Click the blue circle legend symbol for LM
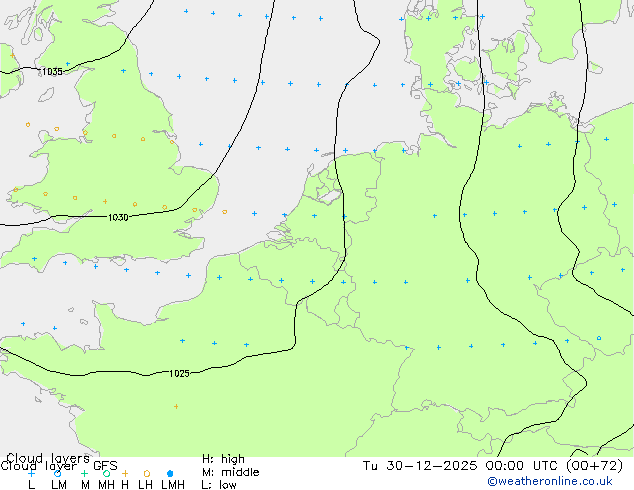Viewport: 634px width, 490px height. (x=57, y=473)
